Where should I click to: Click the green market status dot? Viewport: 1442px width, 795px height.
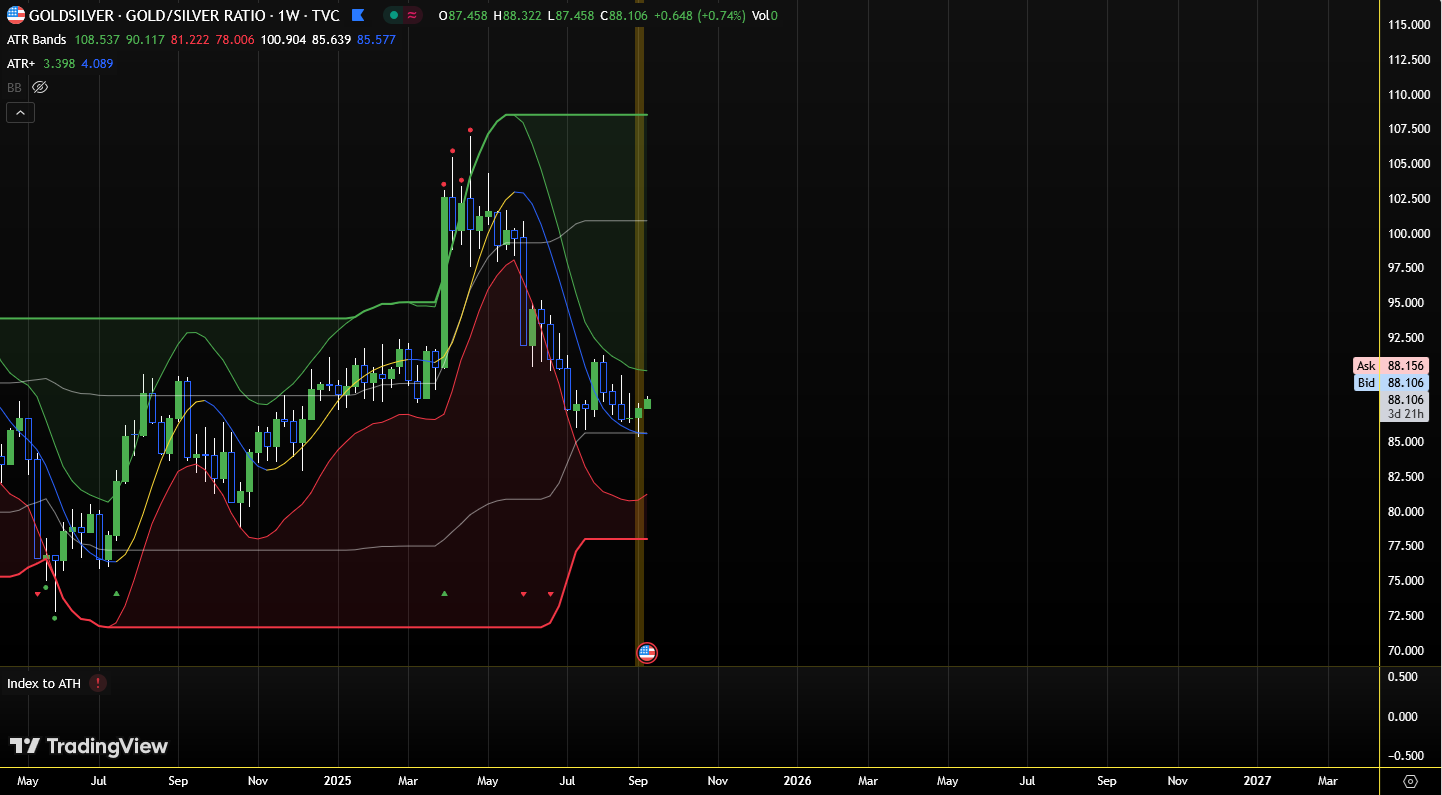pos(394,15)
